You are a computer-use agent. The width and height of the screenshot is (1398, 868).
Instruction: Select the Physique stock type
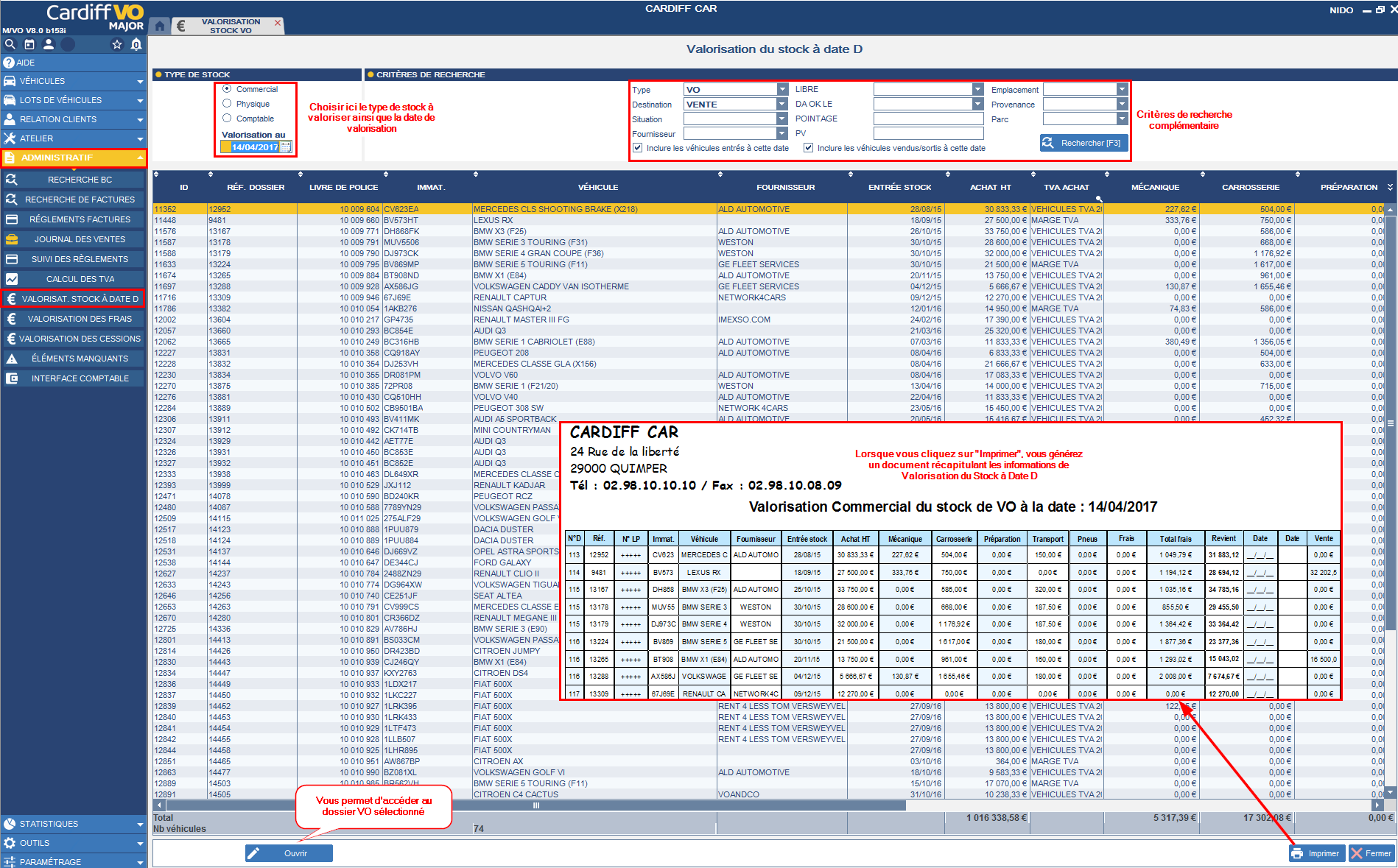(227, 104)
